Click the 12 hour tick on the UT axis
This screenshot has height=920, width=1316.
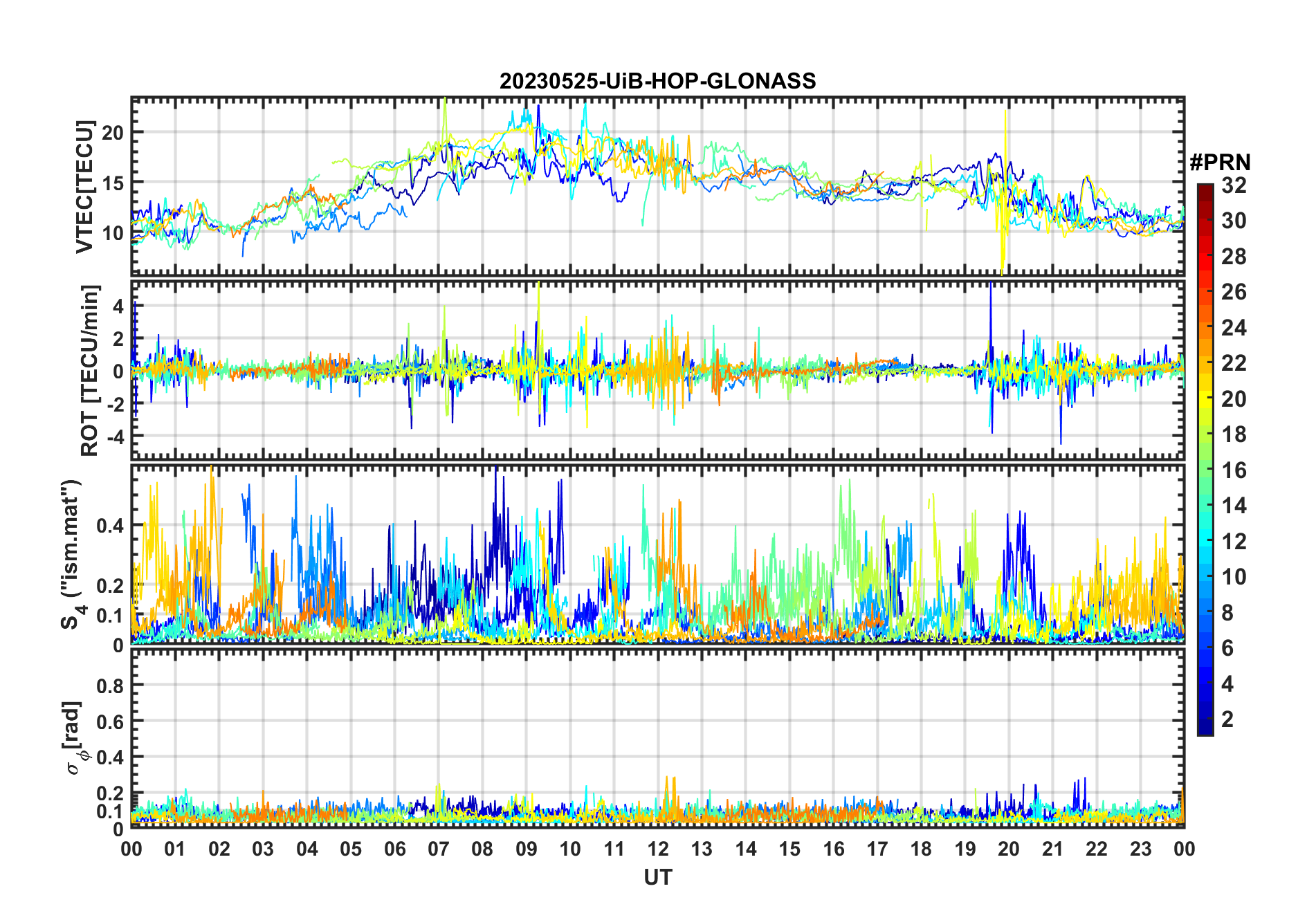pos(657,849)
